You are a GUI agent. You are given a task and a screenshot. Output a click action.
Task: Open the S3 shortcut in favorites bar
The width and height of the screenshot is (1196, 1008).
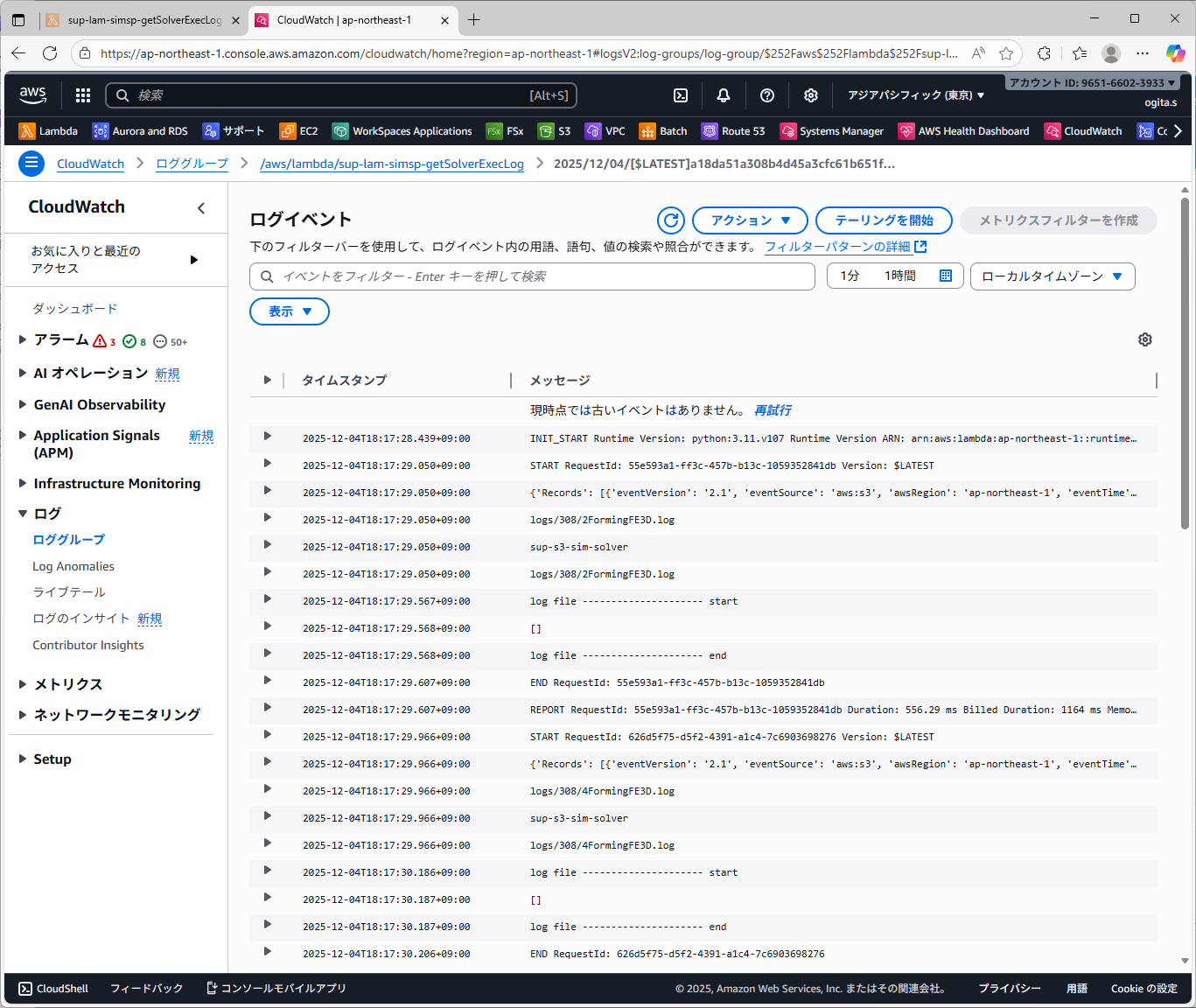(x=555, y=131)
